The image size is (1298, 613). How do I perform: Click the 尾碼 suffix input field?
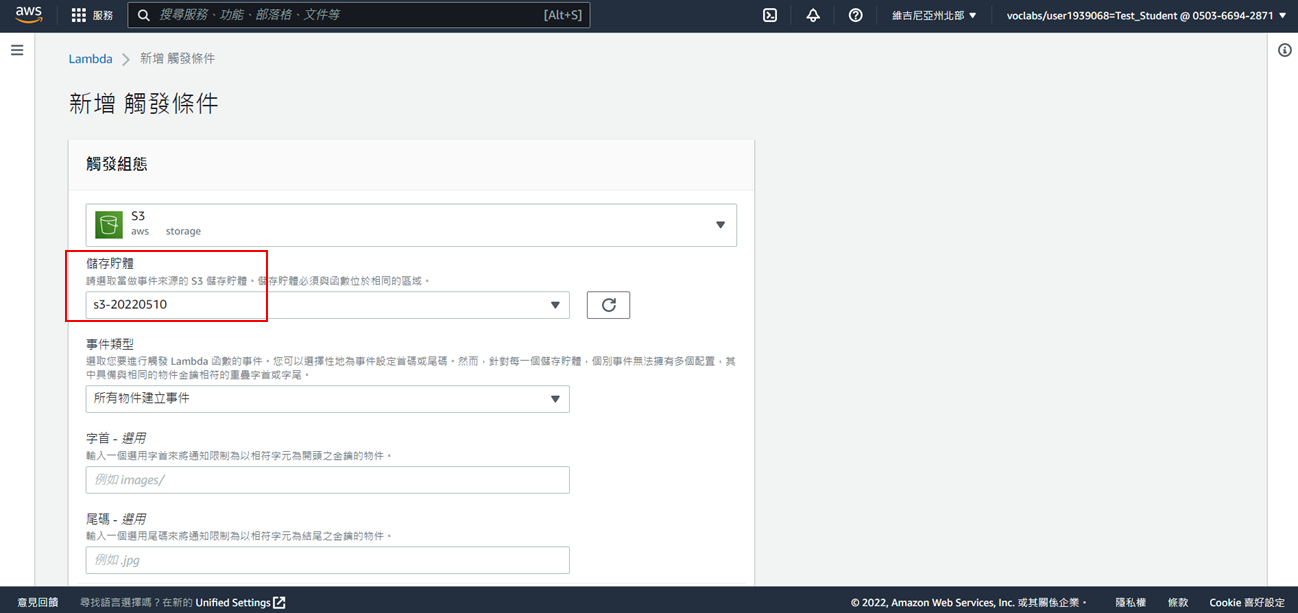[x=328, y=560]
